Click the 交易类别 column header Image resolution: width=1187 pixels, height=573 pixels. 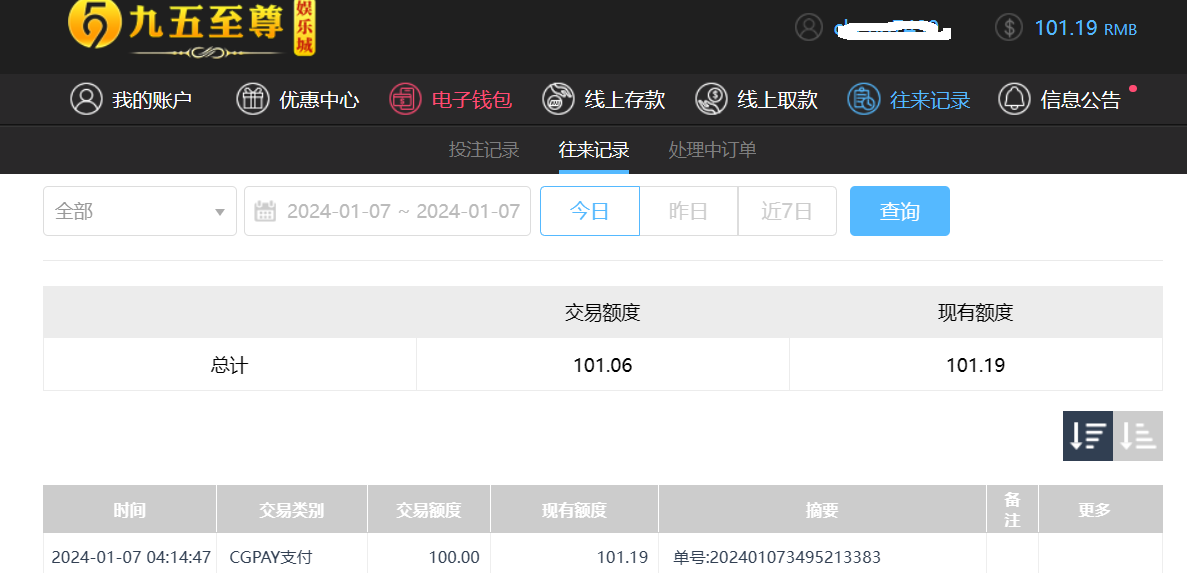click(291, 509)
